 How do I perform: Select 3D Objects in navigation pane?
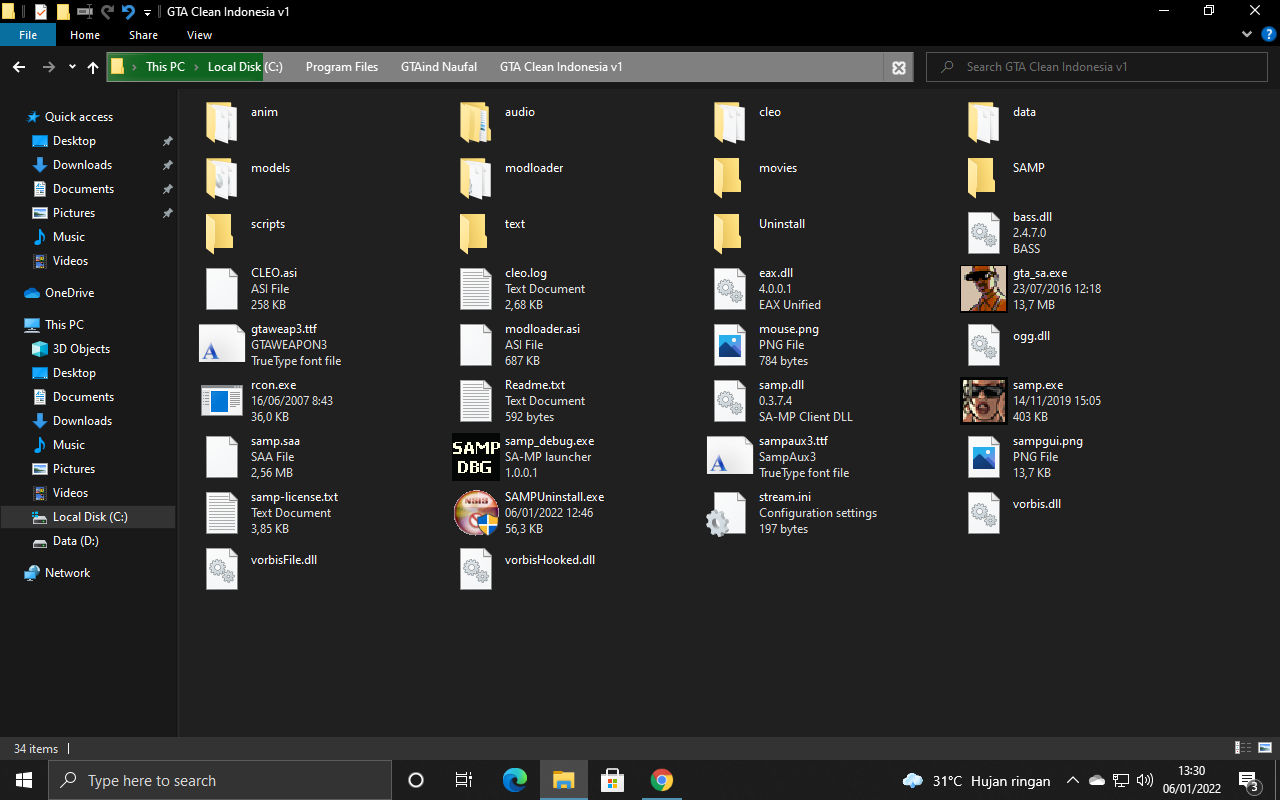pyautogui.click(x=81, y=349)
